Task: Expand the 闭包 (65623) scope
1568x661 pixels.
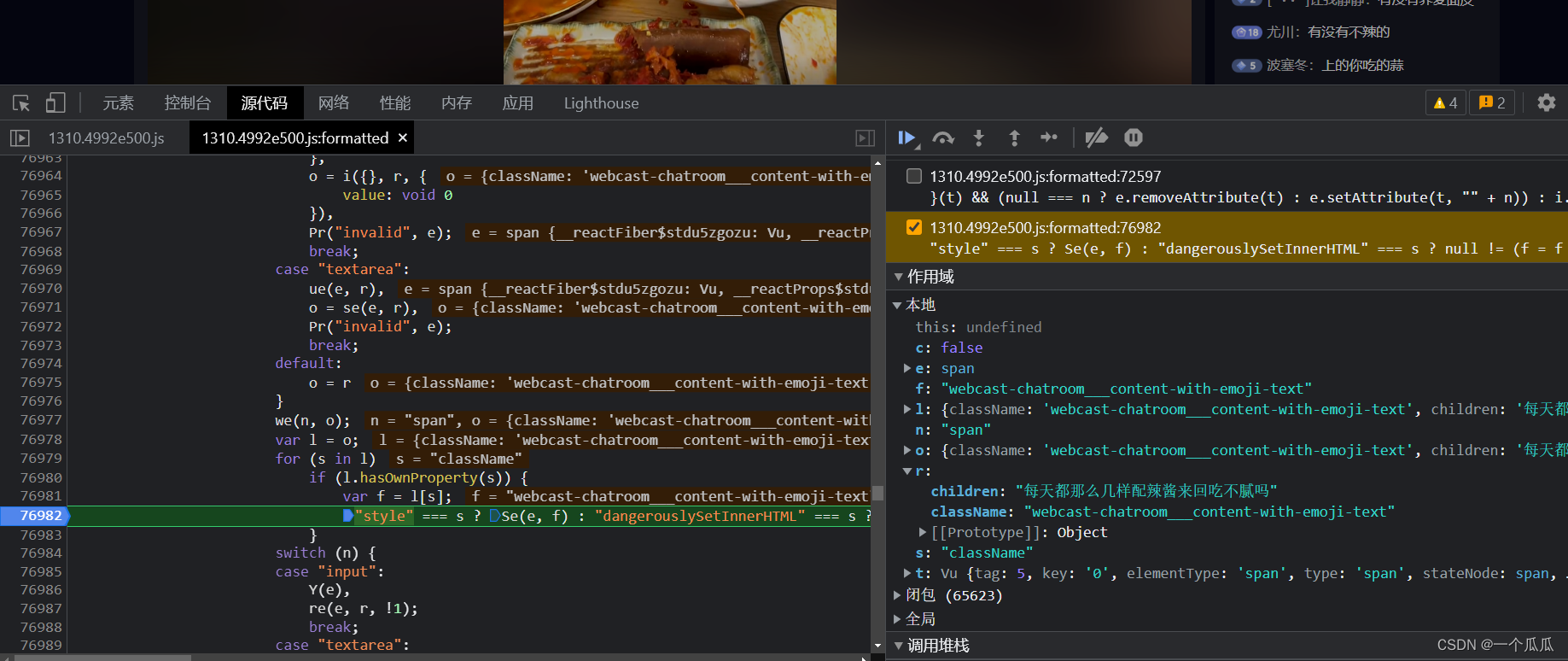Action: tap(896, 594)
